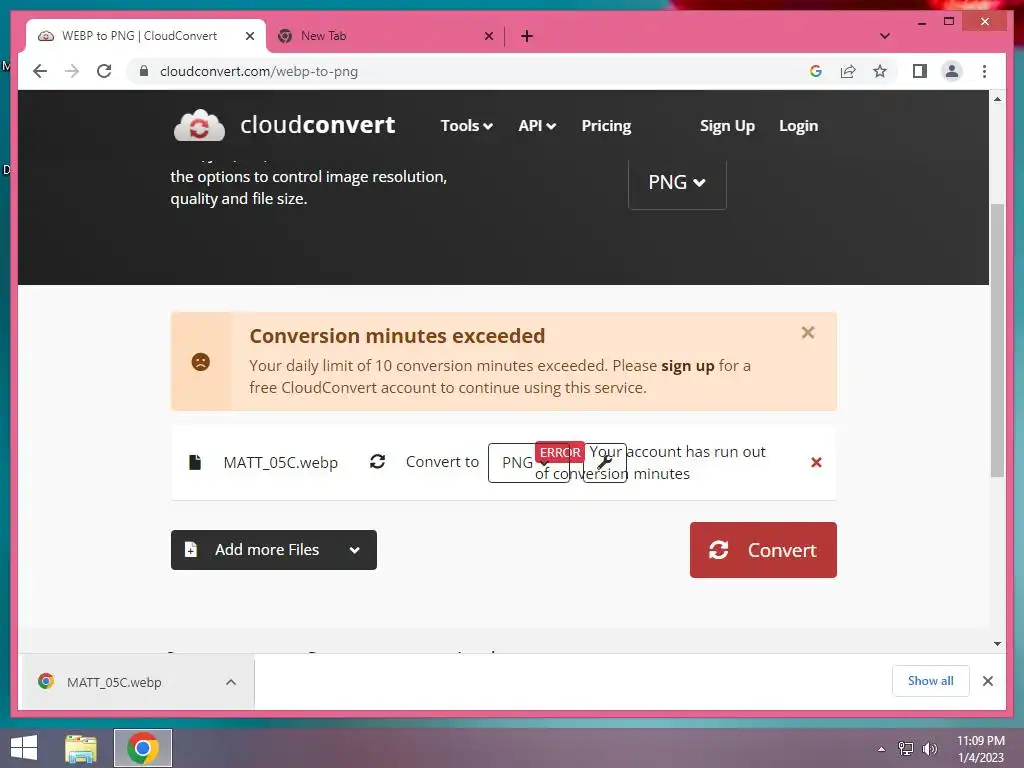The image size is (1024, 768).
Task: Open the taskbar clock and date
Action: [x=980, y=748]
